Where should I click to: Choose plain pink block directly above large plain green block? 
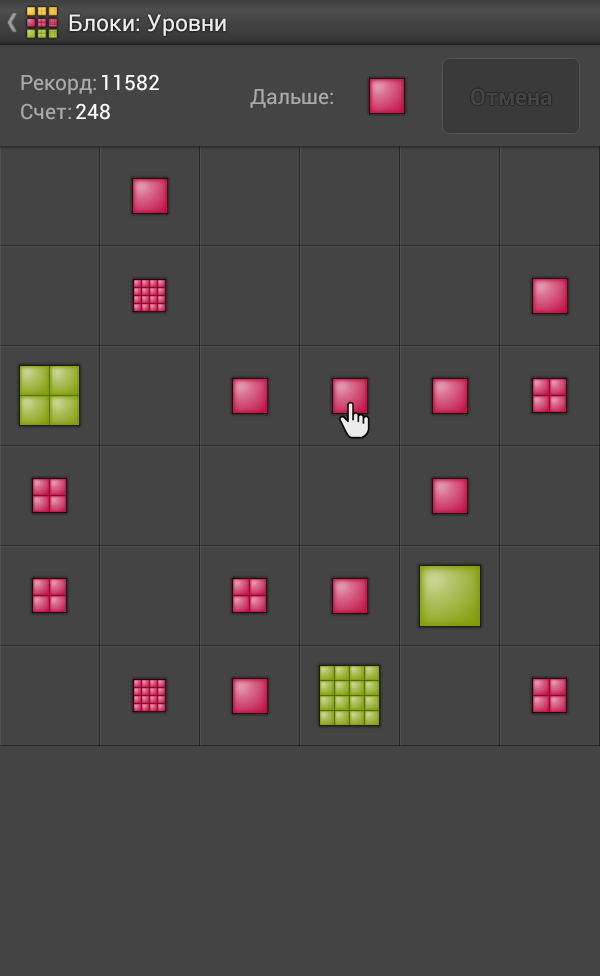(x=450, y=495)
